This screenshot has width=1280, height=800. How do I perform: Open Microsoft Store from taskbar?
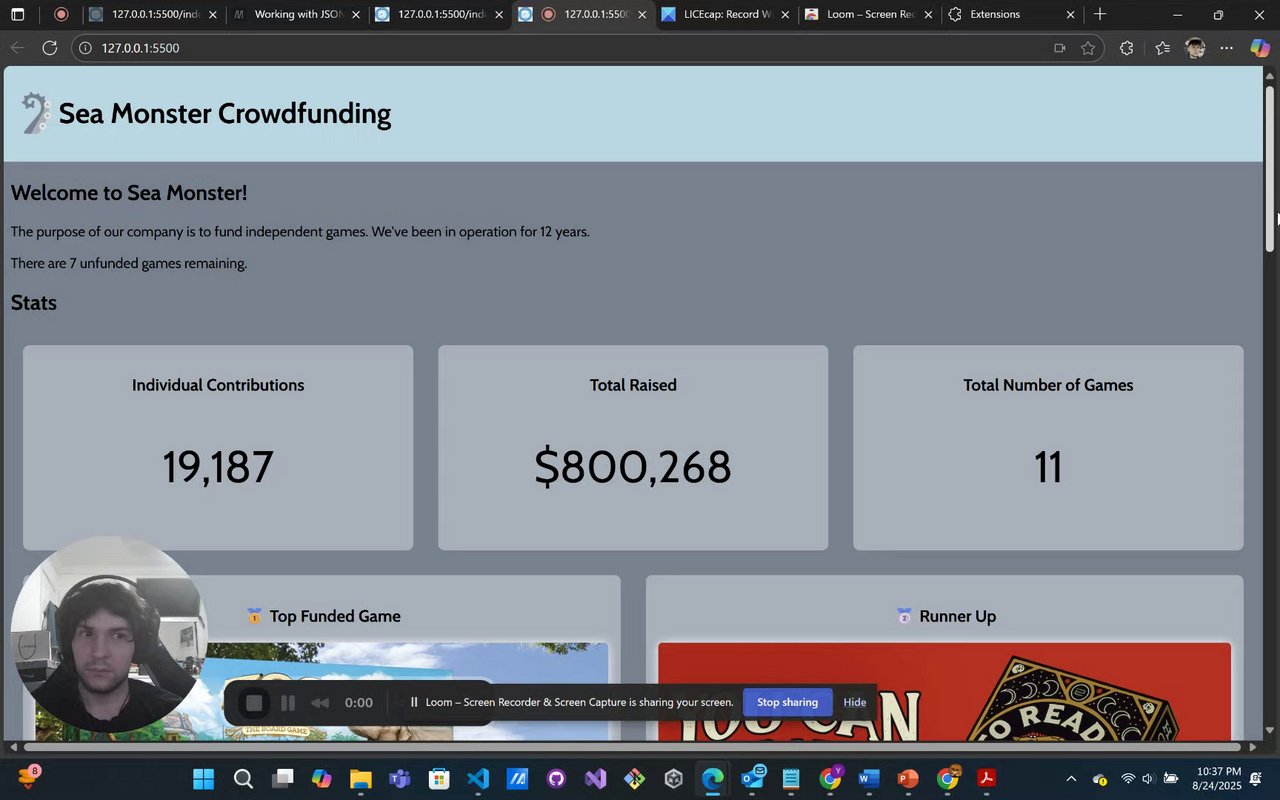pos(439,779)
